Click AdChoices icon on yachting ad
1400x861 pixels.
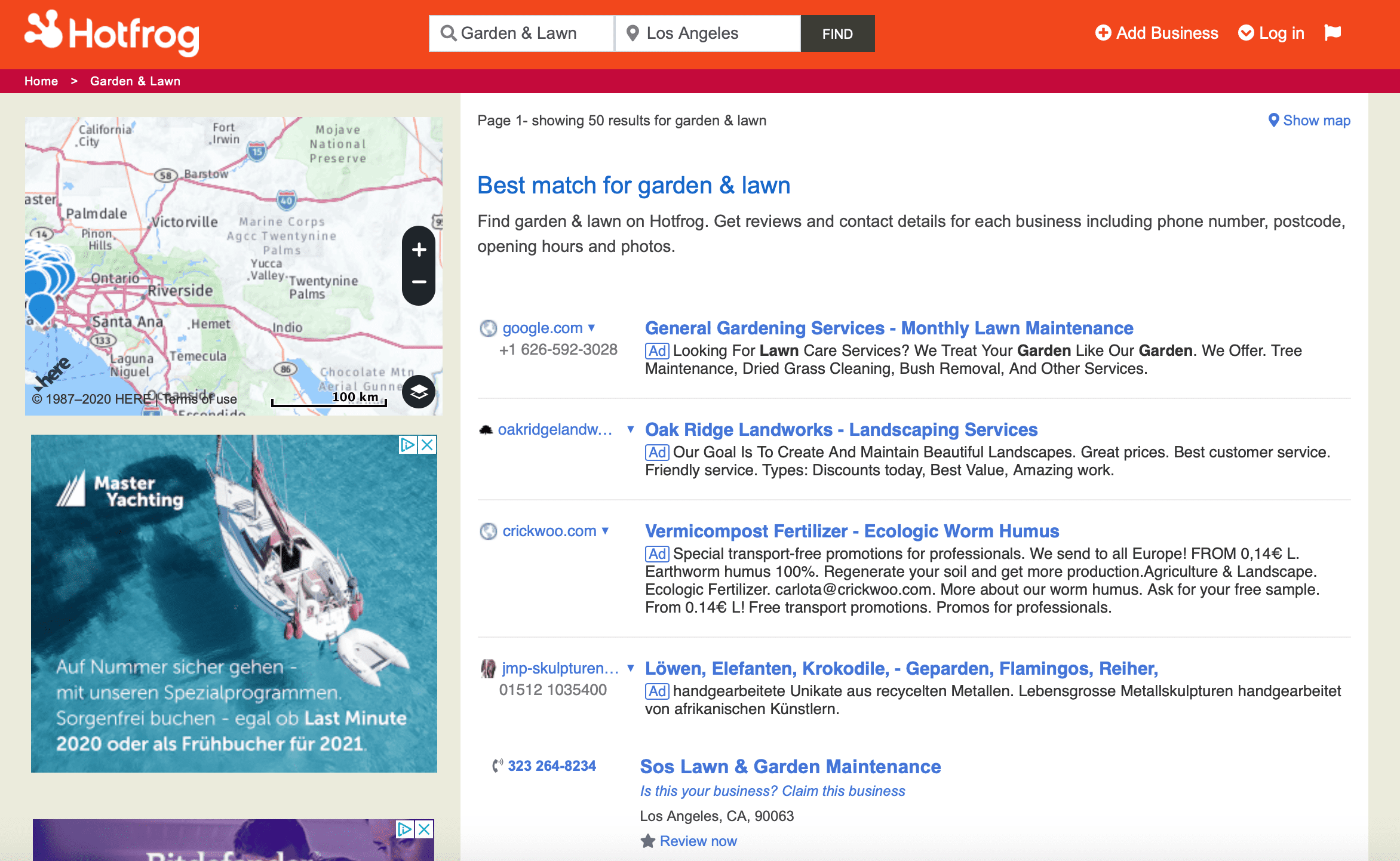408,445
